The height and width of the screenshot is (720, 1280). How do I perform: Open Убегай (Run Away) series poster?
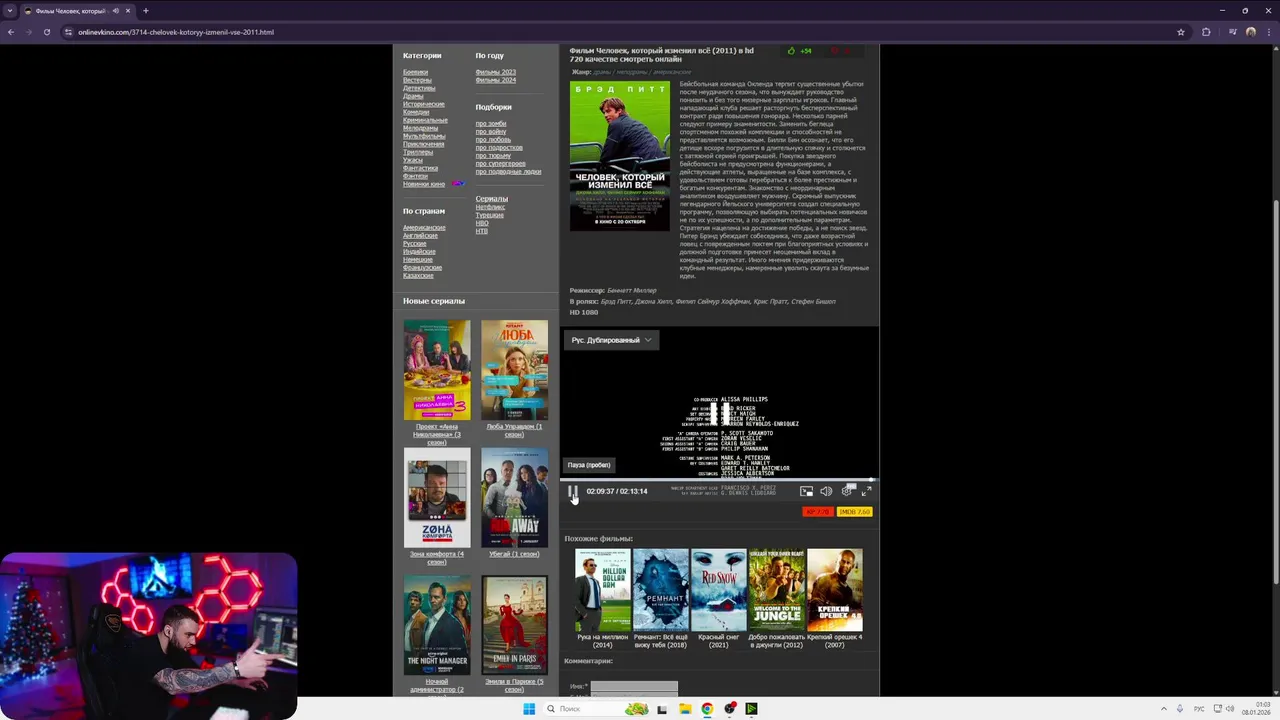[x=514, y=497]
